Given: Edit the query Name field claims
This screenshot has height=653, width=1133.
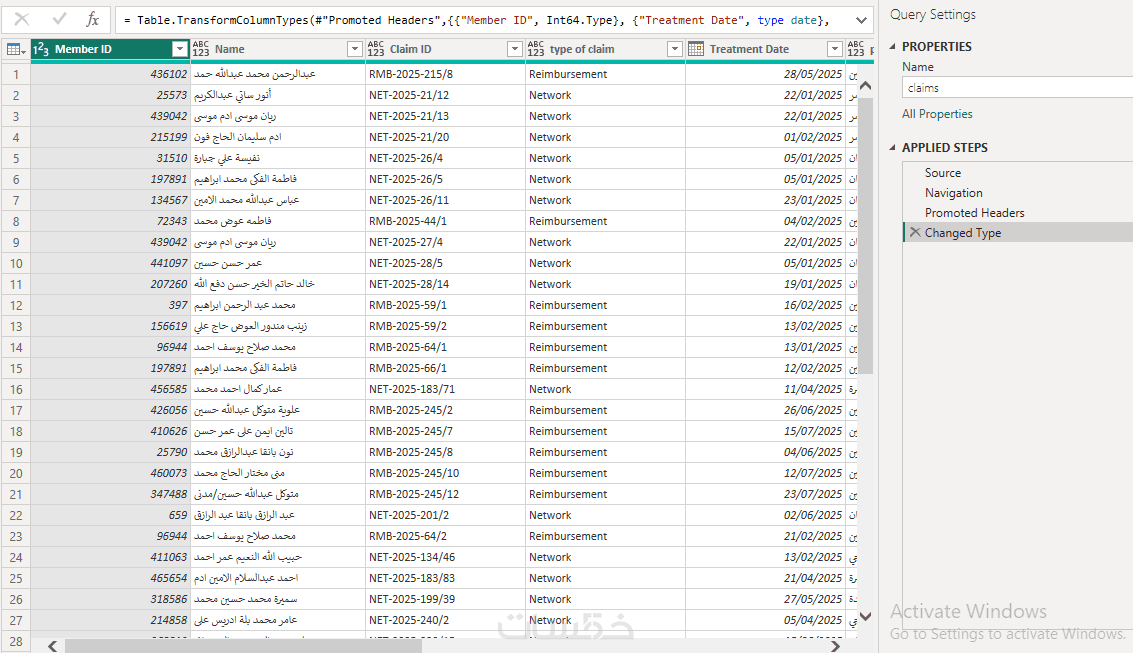Looking at the screenshot, I should pyautogui.click(x=1017, y=87).
